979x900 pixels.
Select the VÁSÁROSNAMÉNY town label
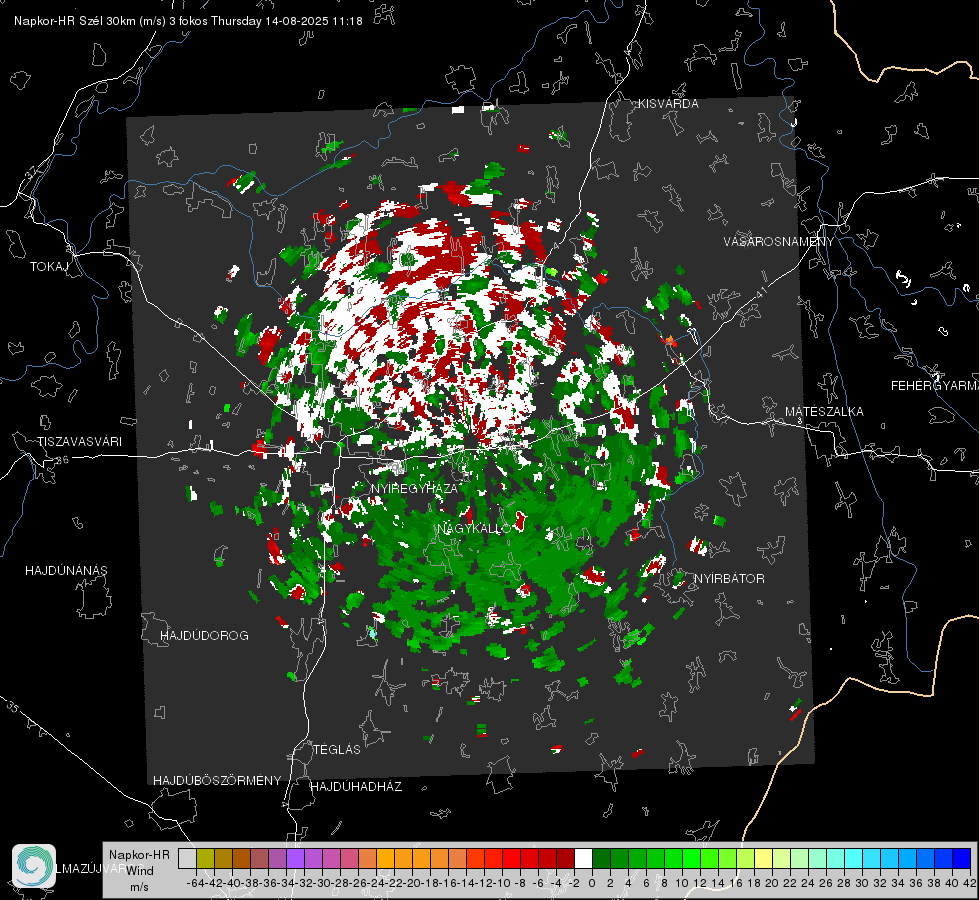click(779, 241)
